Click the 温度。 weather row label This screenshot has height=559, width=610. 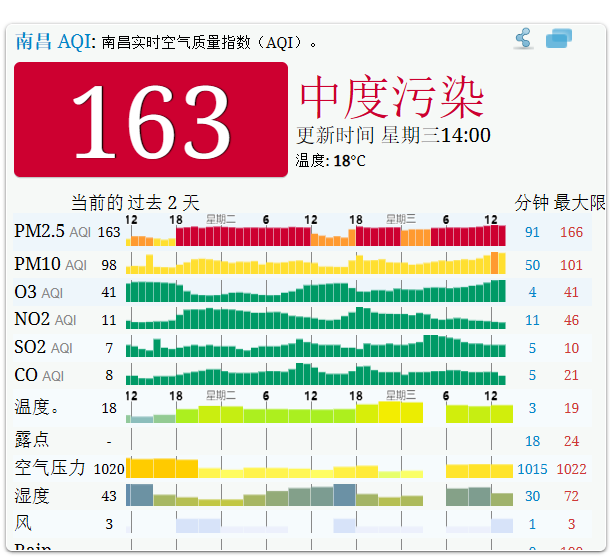(36, 408)
